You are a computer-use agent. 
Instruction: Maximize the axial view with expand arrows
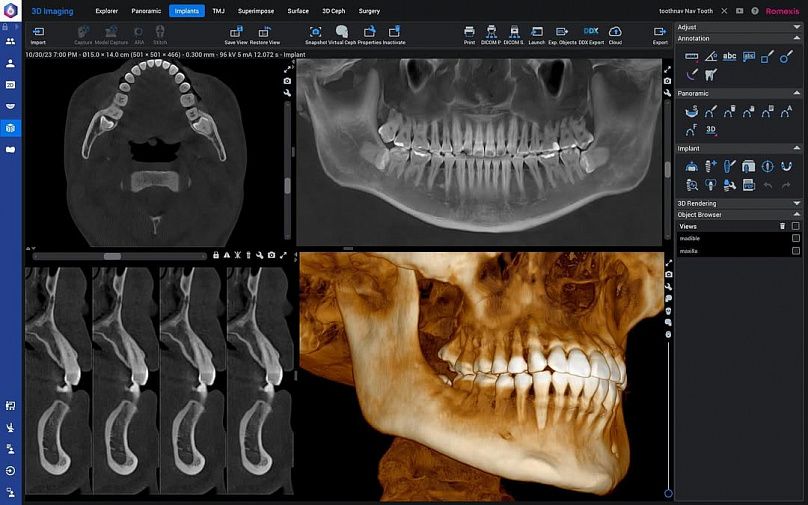point(288,69)
